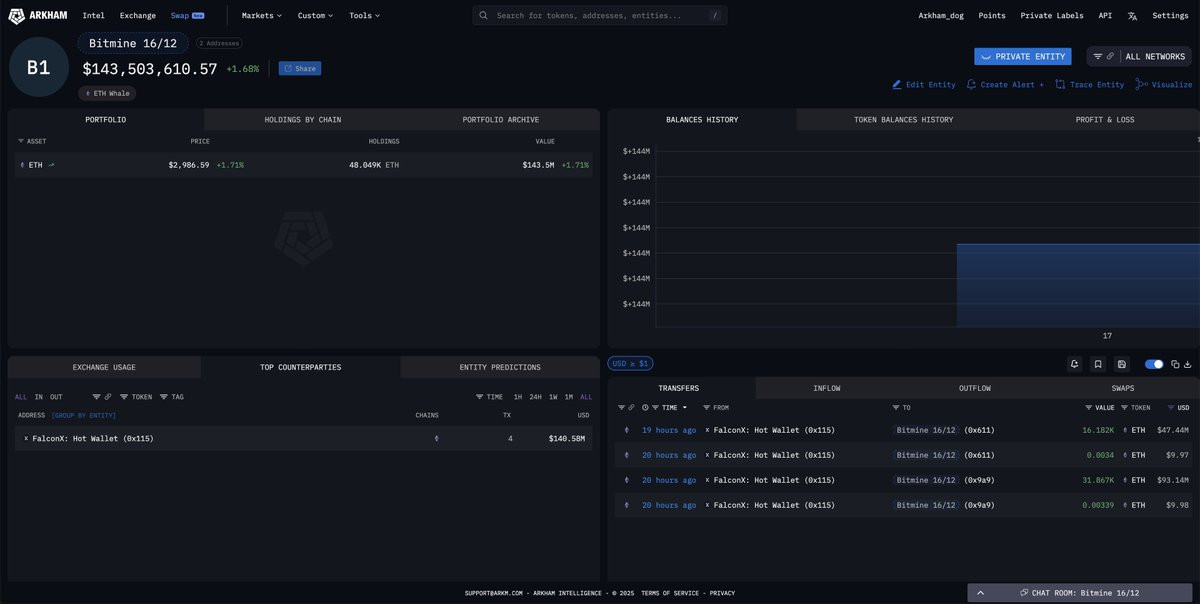Select the IN direction filter for counterparties
This screenshot has height=604, width=1200.
click(39, 397)
